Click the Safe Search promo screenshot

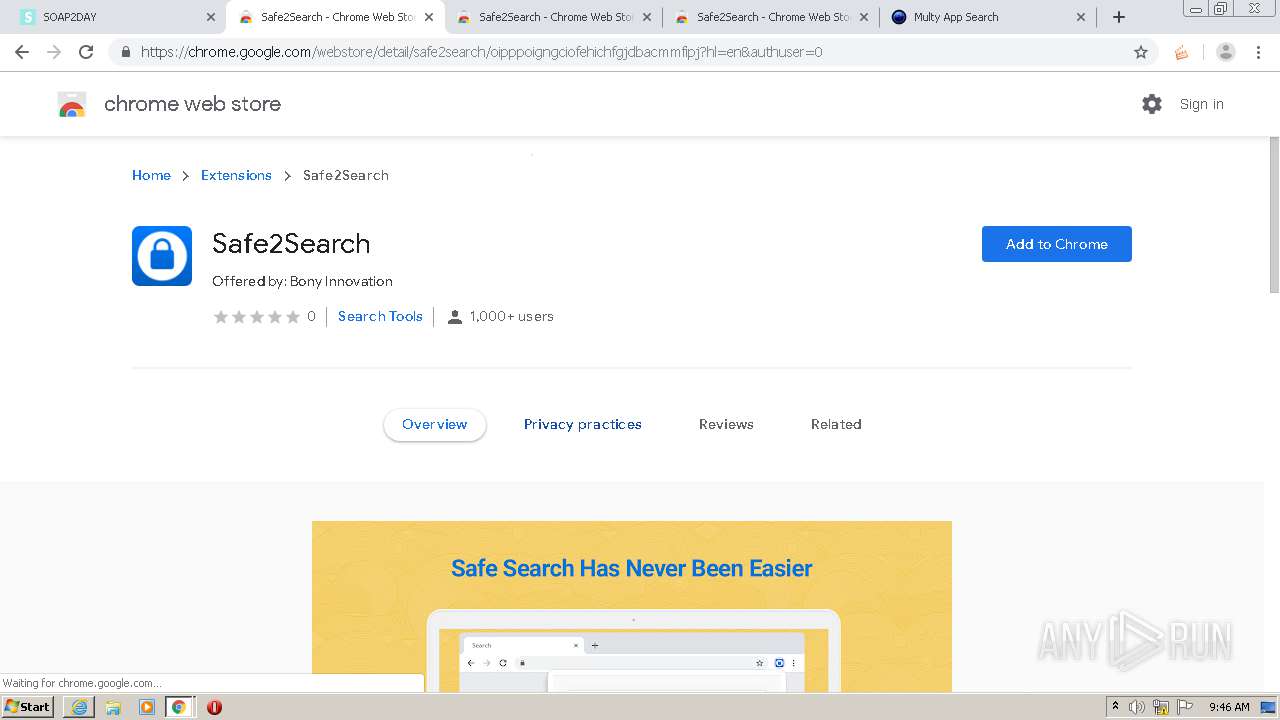pyautogui.click(x=632, y=606)
